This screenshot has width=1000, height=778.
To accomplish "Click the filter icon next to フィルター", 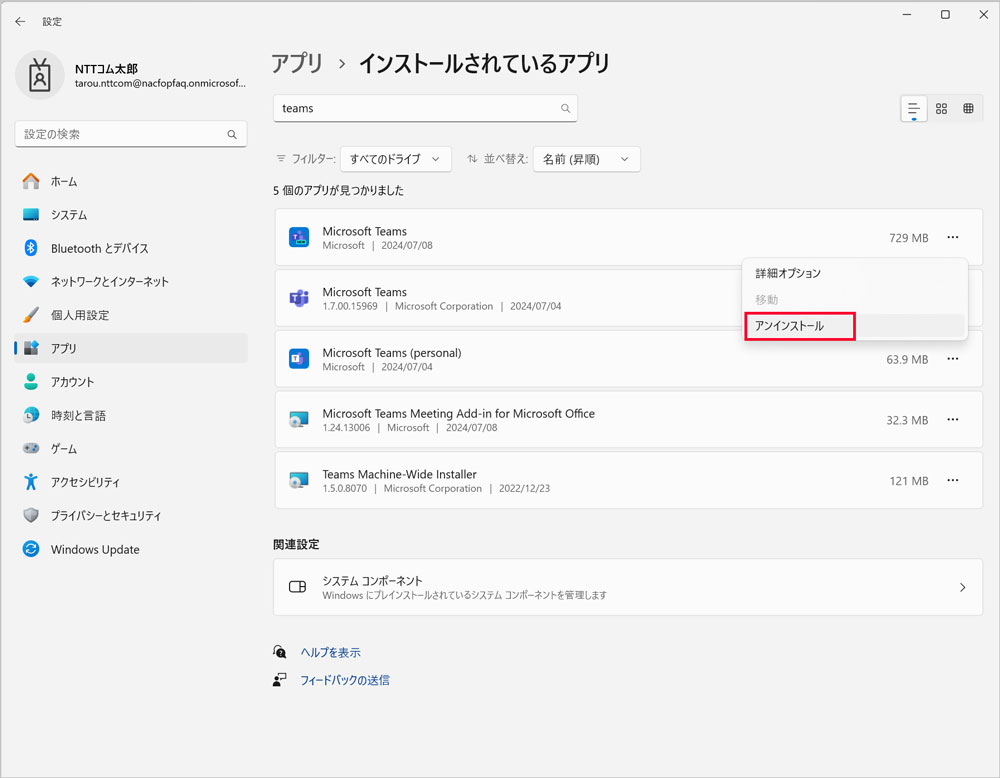I will (281, 159).
